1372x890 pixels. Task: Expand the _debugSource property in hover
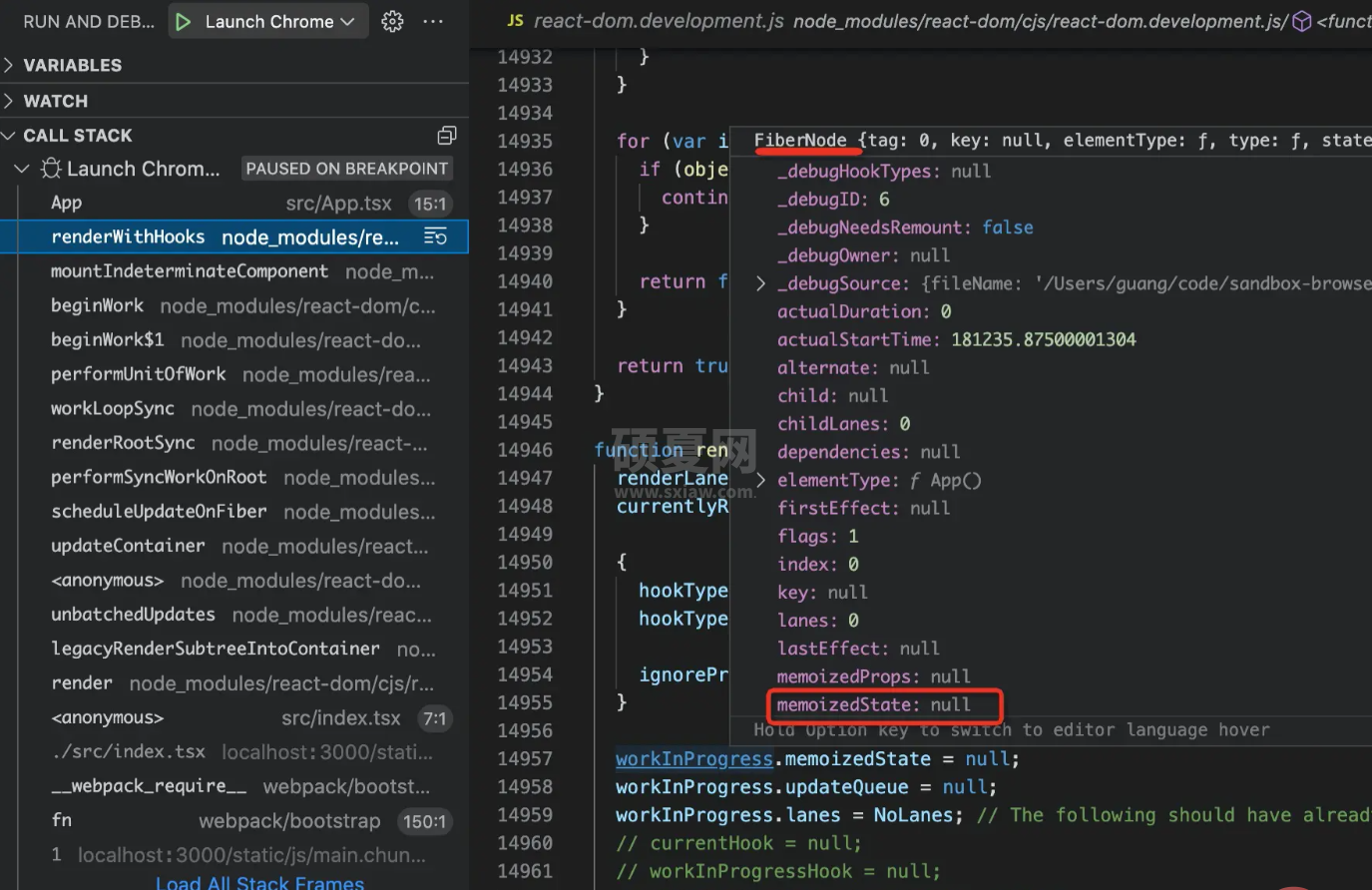[x=760, y=284]
